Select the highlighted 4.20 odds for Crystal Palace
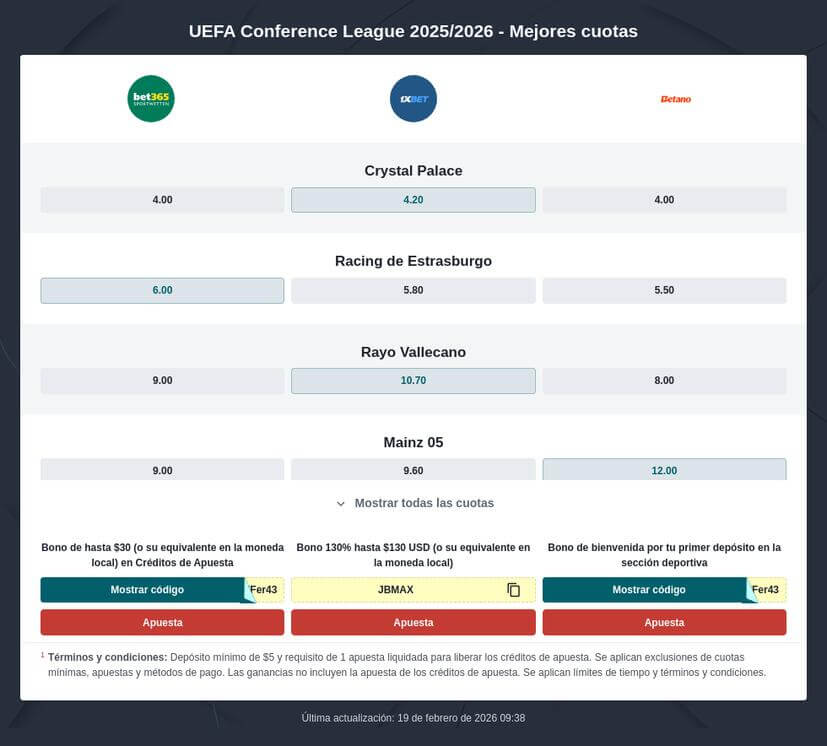 tap(413, 199)
